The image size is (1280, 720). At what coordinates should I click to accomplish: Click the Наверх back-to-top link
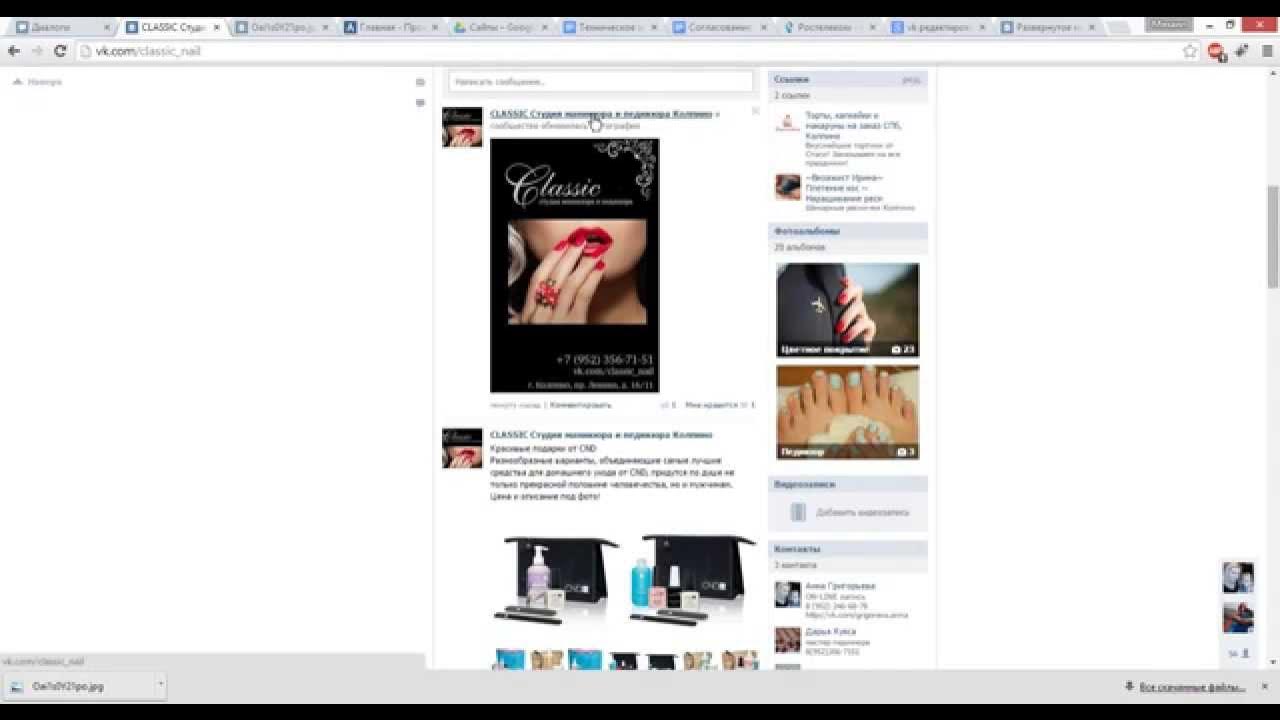tap(37, 82)
